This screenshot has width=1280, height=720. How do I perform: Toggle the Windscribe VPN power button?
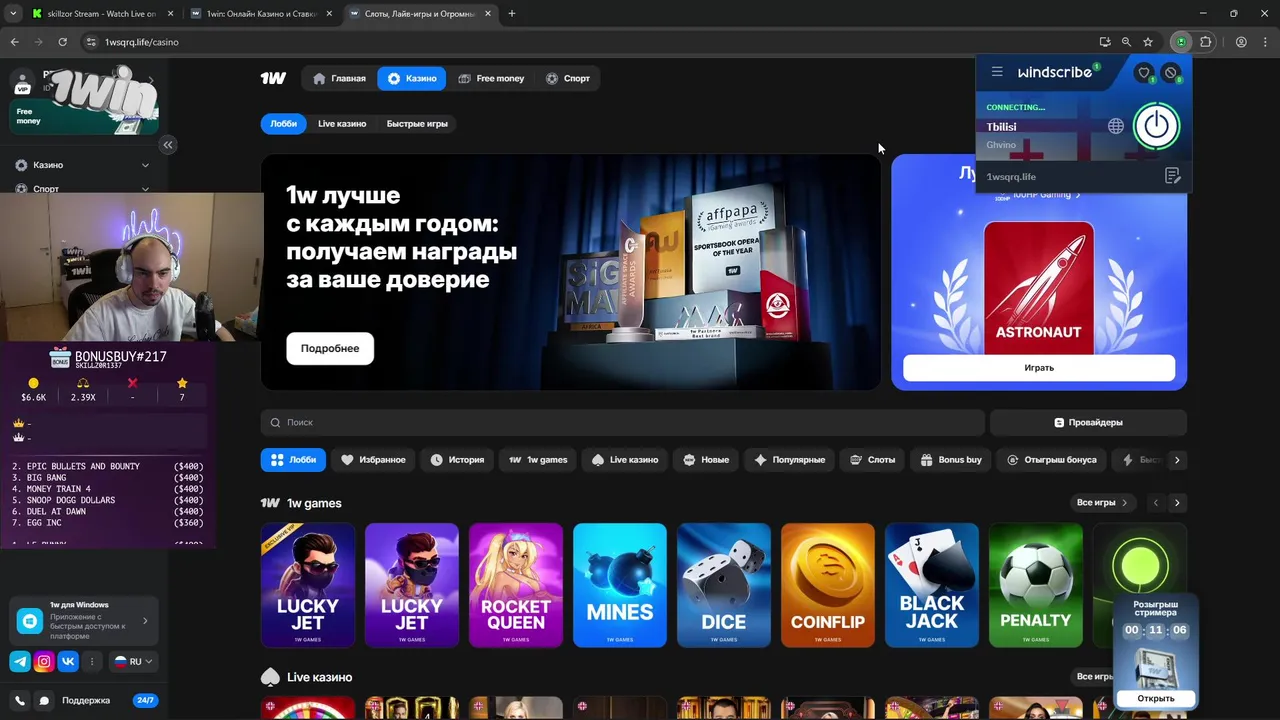[x=1156, y=126]
